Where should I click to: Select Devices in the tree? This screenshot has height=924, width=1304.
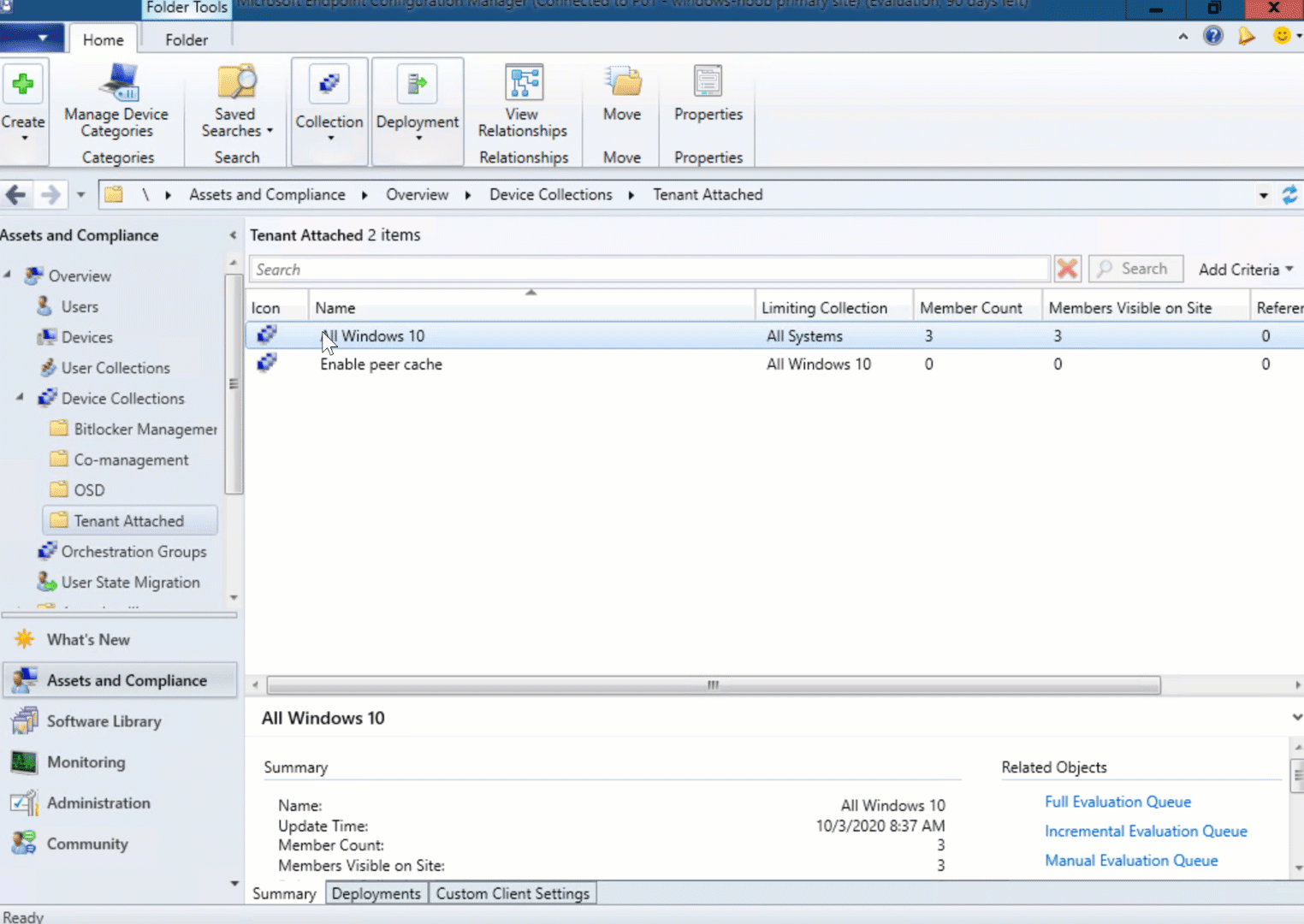[86, 337]
